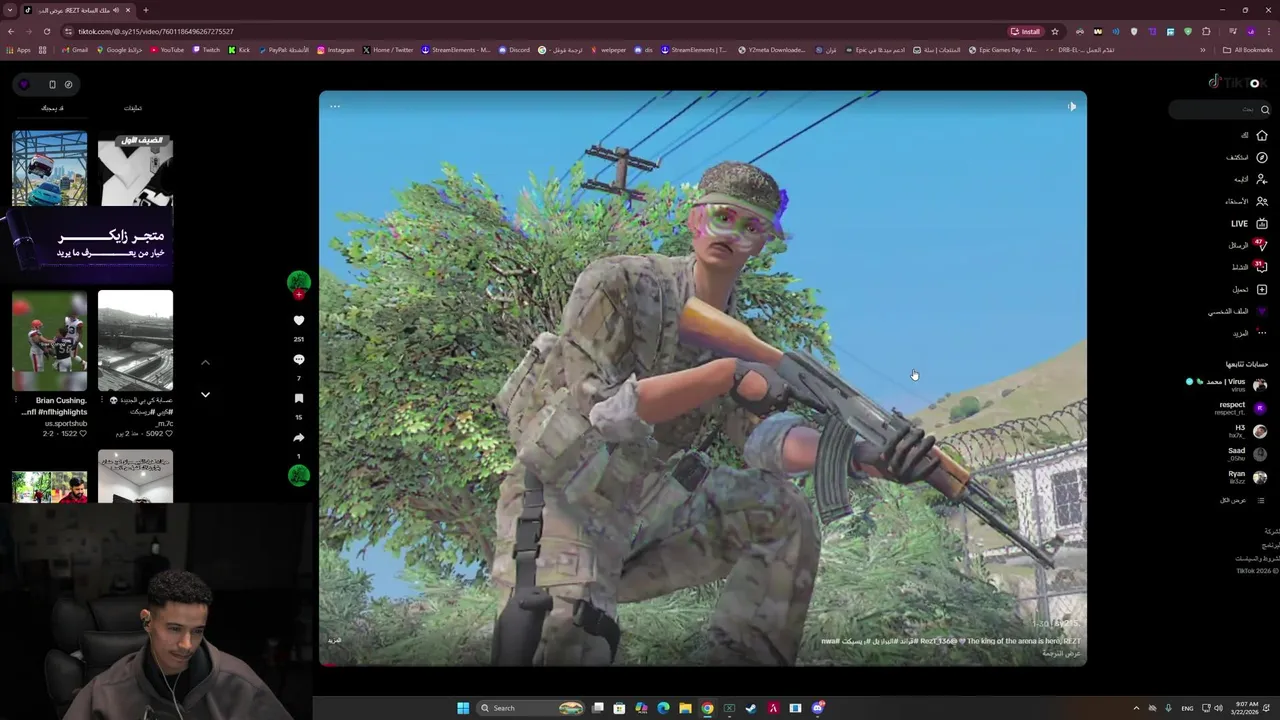Click the TikTok logo
The image size is (1280, 720).
pyautogui.click(x=1238, y=83)
